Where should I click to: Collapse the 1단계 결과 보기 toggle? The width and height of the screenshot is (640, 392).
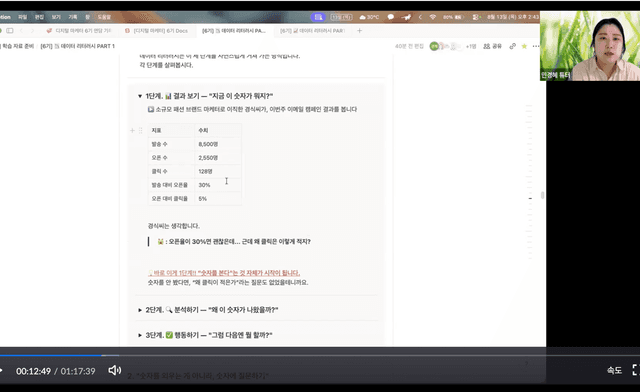(x=140, y=96)
